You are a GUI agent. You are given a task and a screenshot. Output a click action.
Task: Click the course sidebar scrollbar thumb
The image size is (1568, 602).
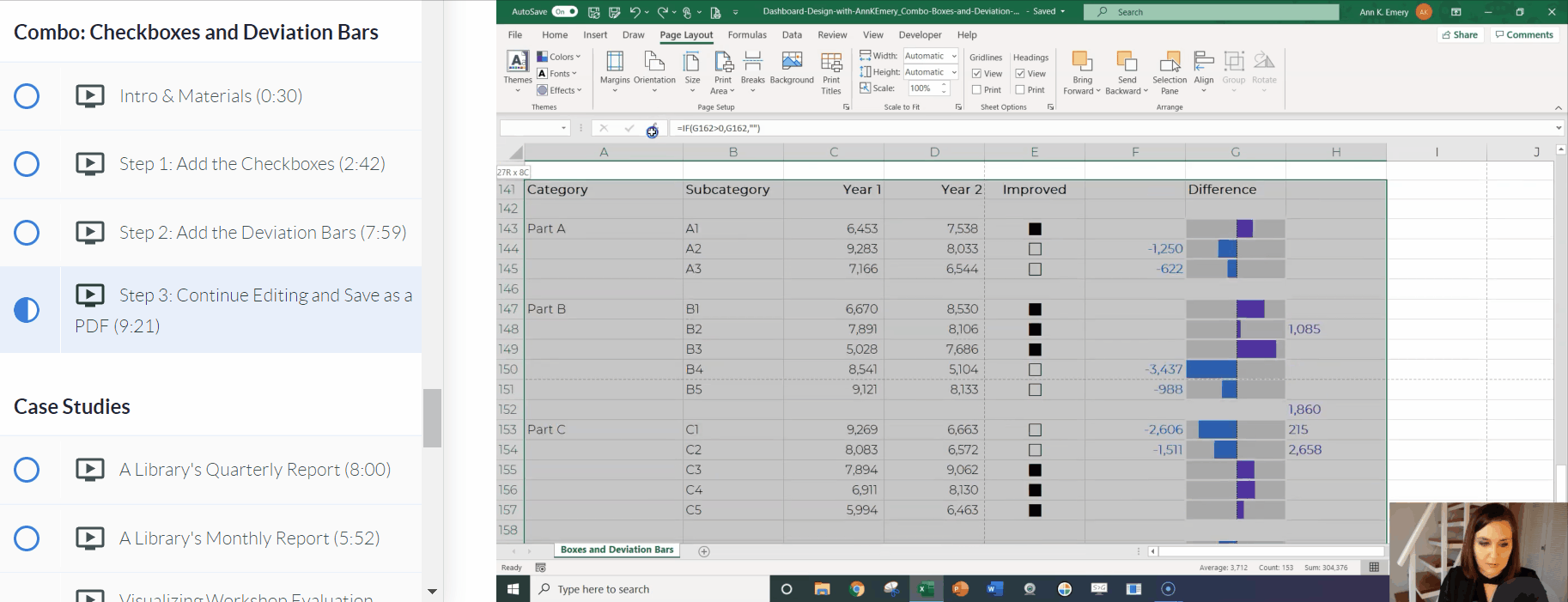click(x=432, y=418)
